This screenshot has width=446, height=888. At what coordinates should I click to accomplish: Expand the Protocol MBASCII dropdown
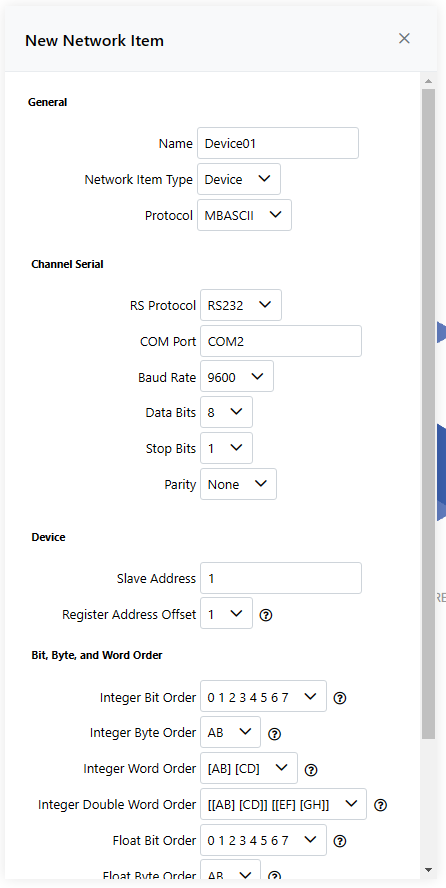tap(245, 215)
